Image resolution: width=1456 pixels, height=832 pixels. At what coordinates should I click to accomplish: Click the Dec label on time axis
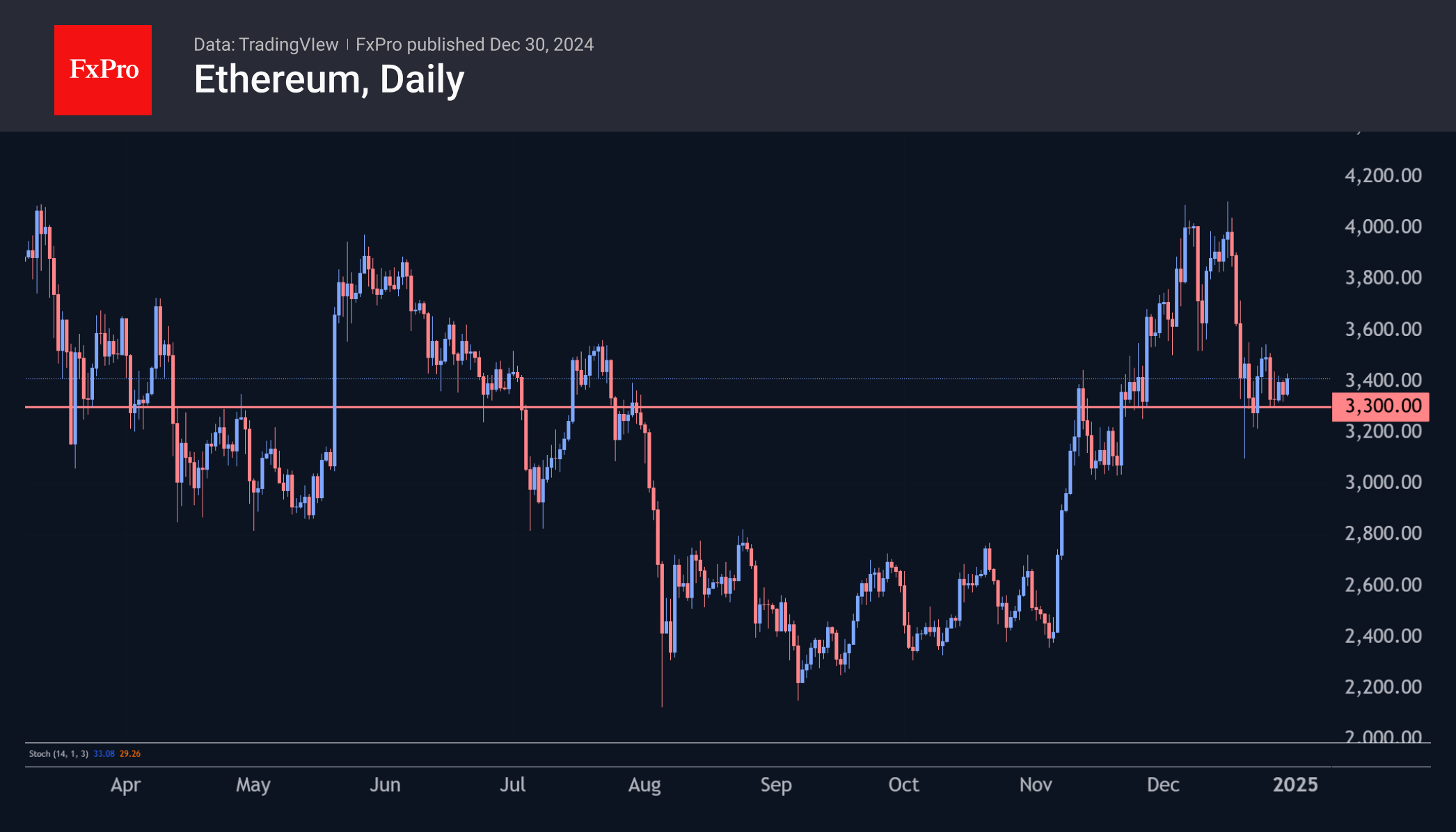pyautogui.click(x=1163, y=785)
